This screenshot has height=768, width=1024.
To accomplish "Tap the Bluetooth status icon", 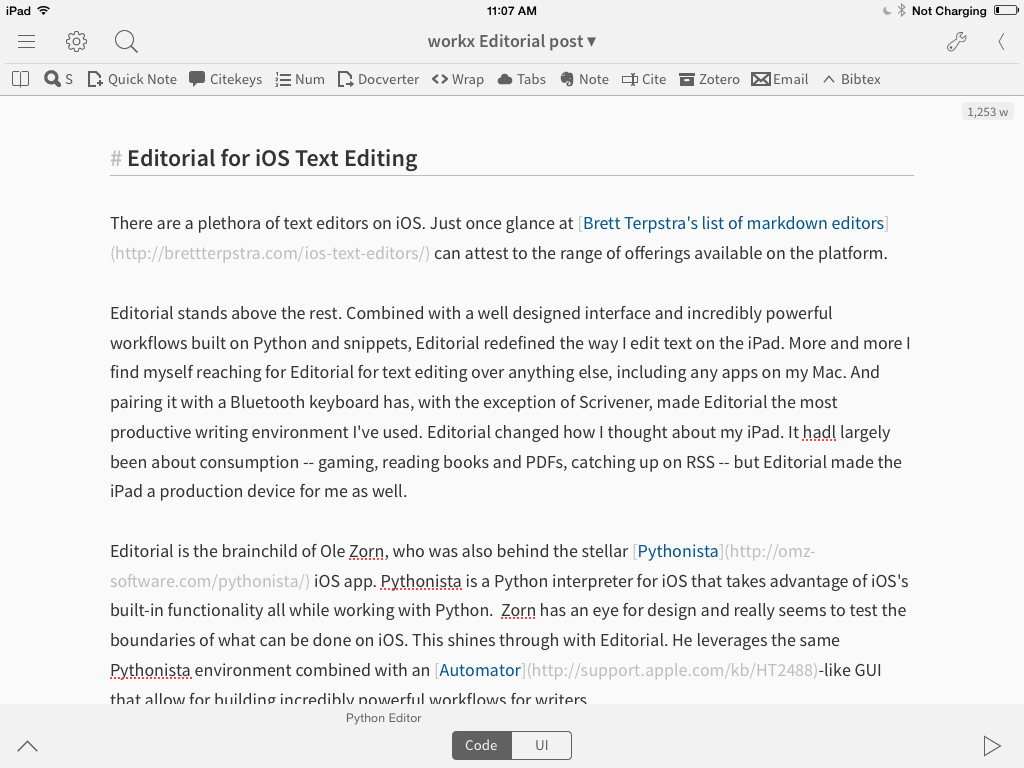I will pos(901,10).
